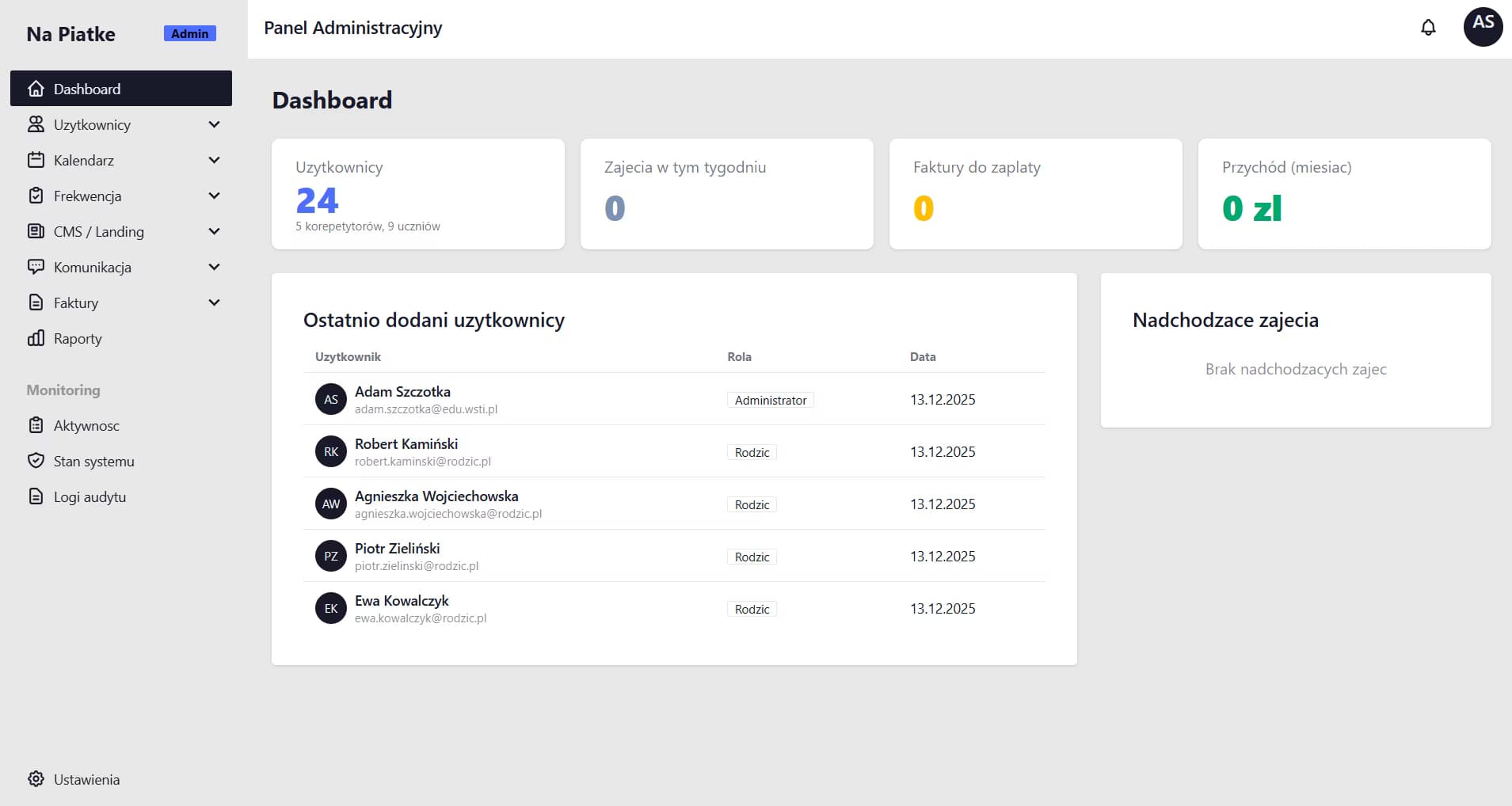Open the Dashboard home icon in sidebar
Image resolution: width=1512 pixels, height=806 pixels.
[x=36, y=88]
